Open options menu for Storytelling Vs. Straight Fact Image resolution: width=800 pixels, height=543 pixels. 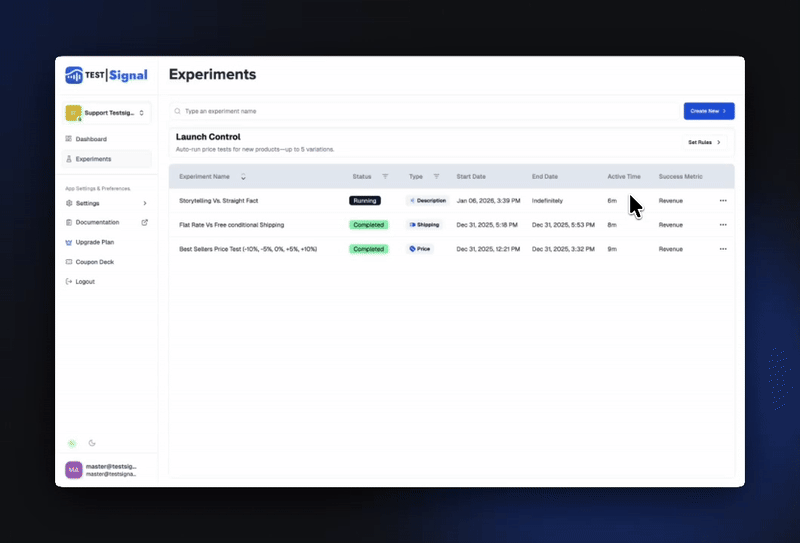click(722, 201)
